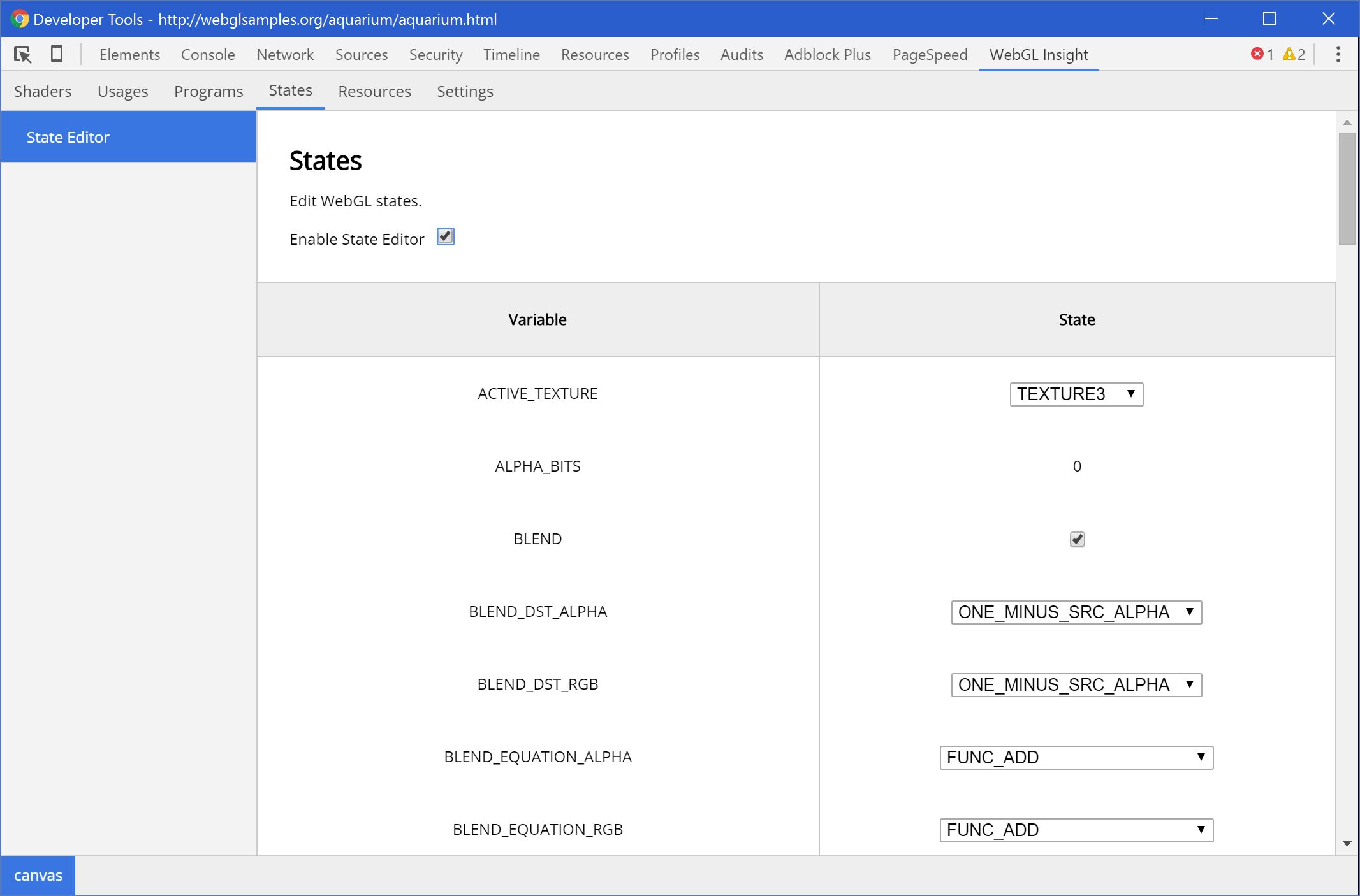The width and height of the screenshot is (1360, 896).
Task: Change BLEND_EQUATION_ALPHA dropdown value
Action: coord(1075,757)
